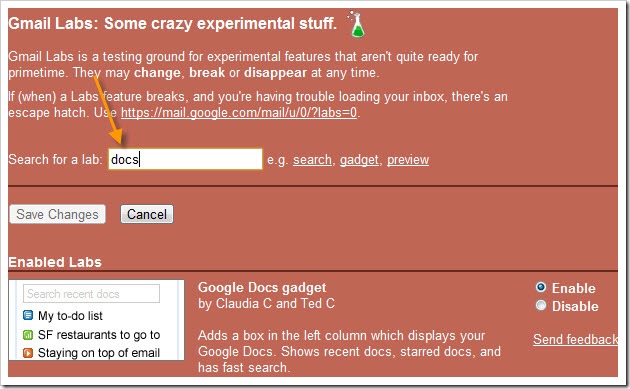Screen dimensions: 630x389
Task: Click the Cancel button
Action: (147, 214)
